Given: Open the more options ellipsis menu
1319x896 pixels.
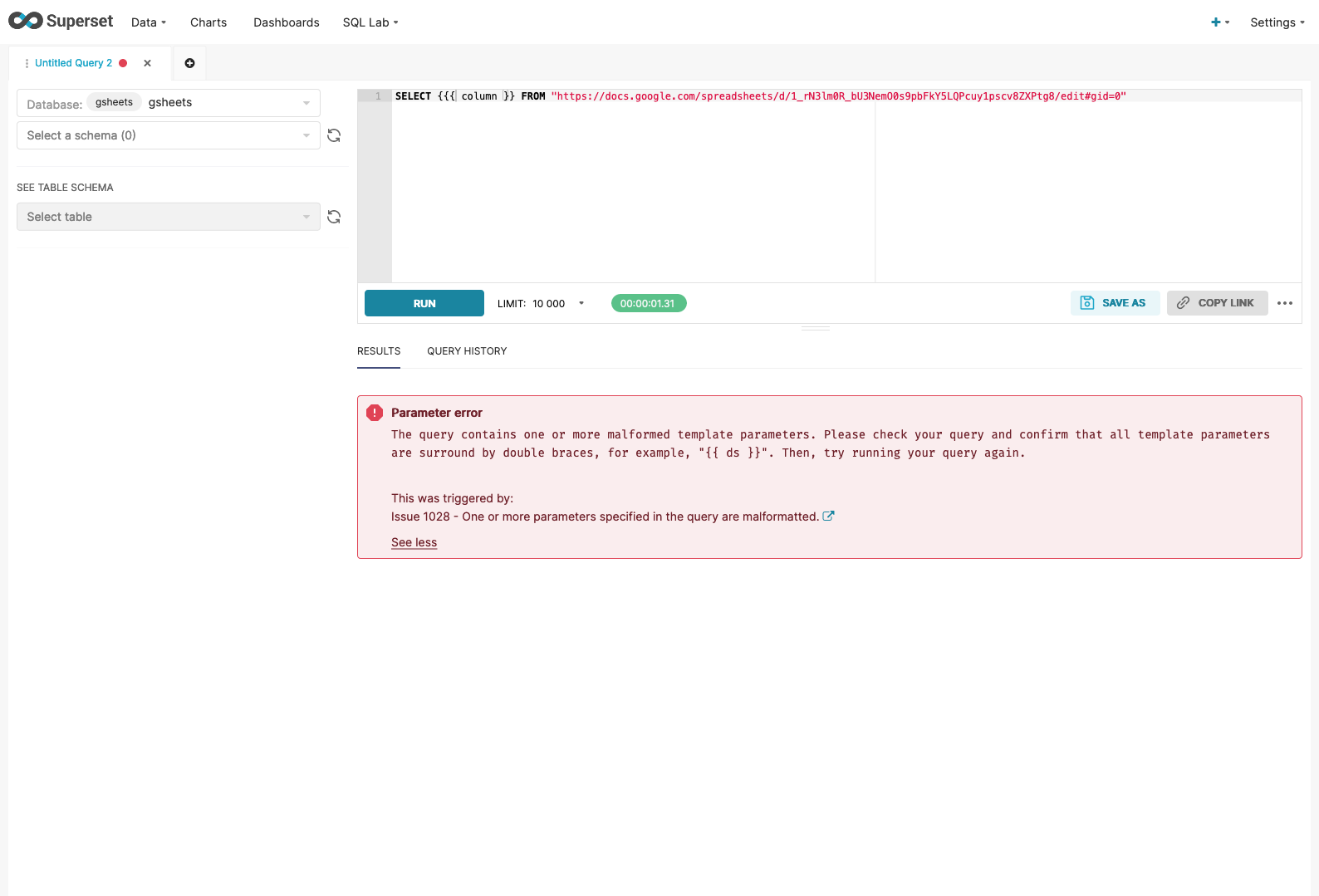Looking at the screenshot, I should (x=1285, y=303).
